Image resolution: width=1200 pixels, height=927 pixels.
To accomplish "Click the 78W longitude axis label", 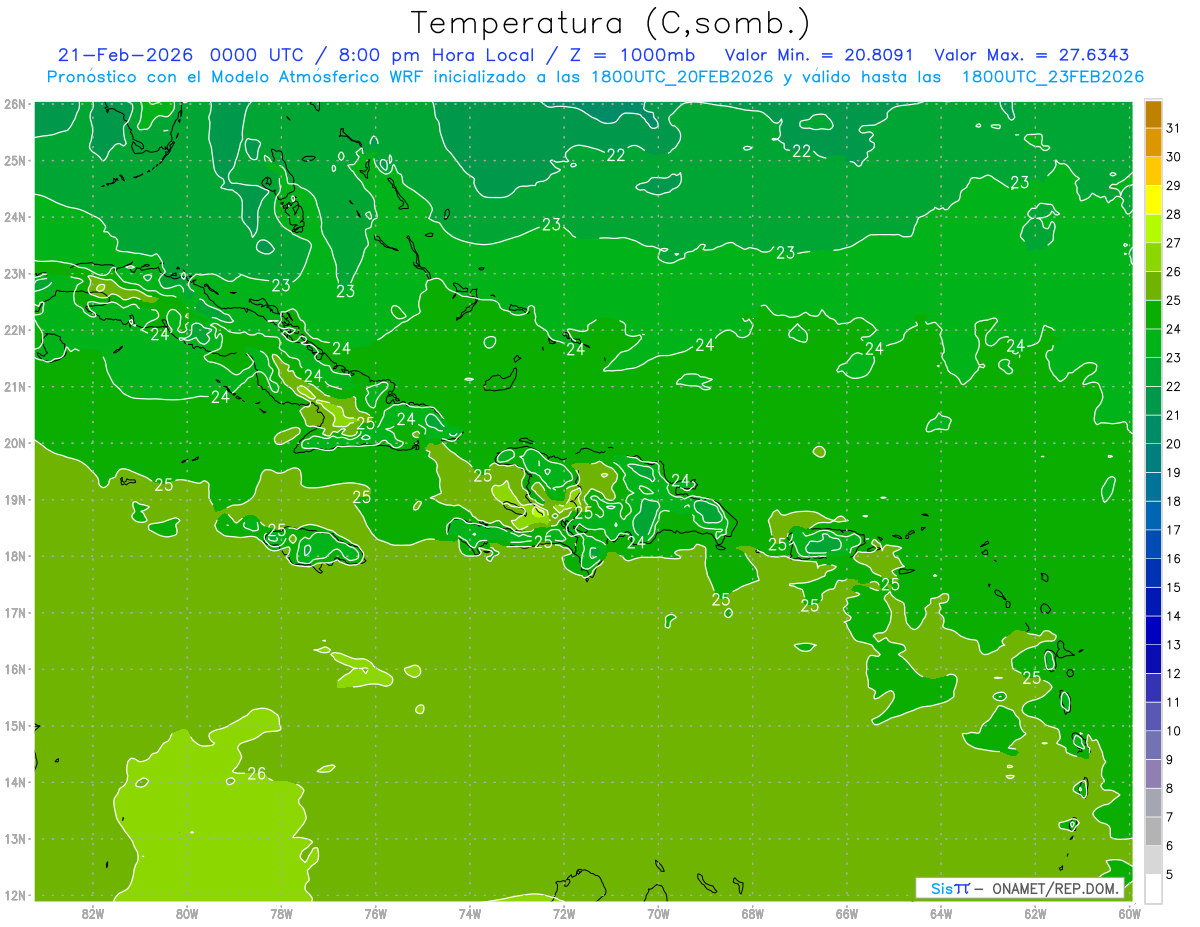I will point(281,913).
